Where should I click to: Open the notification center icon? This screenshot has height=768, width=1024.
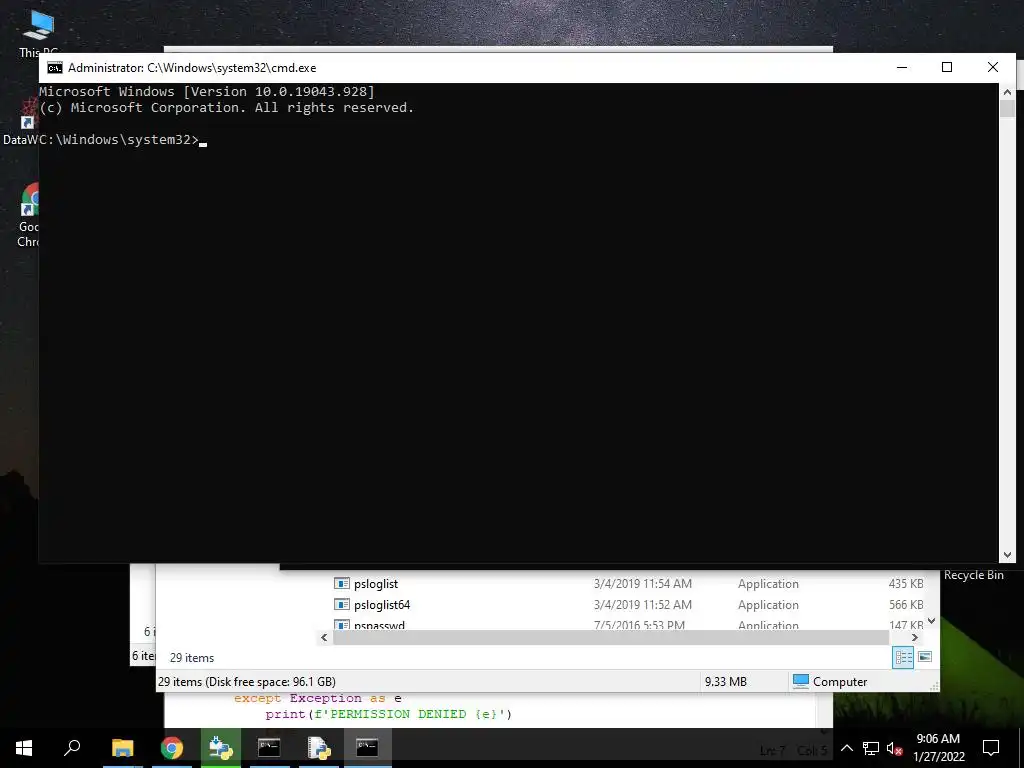click(x=991, y=748)
